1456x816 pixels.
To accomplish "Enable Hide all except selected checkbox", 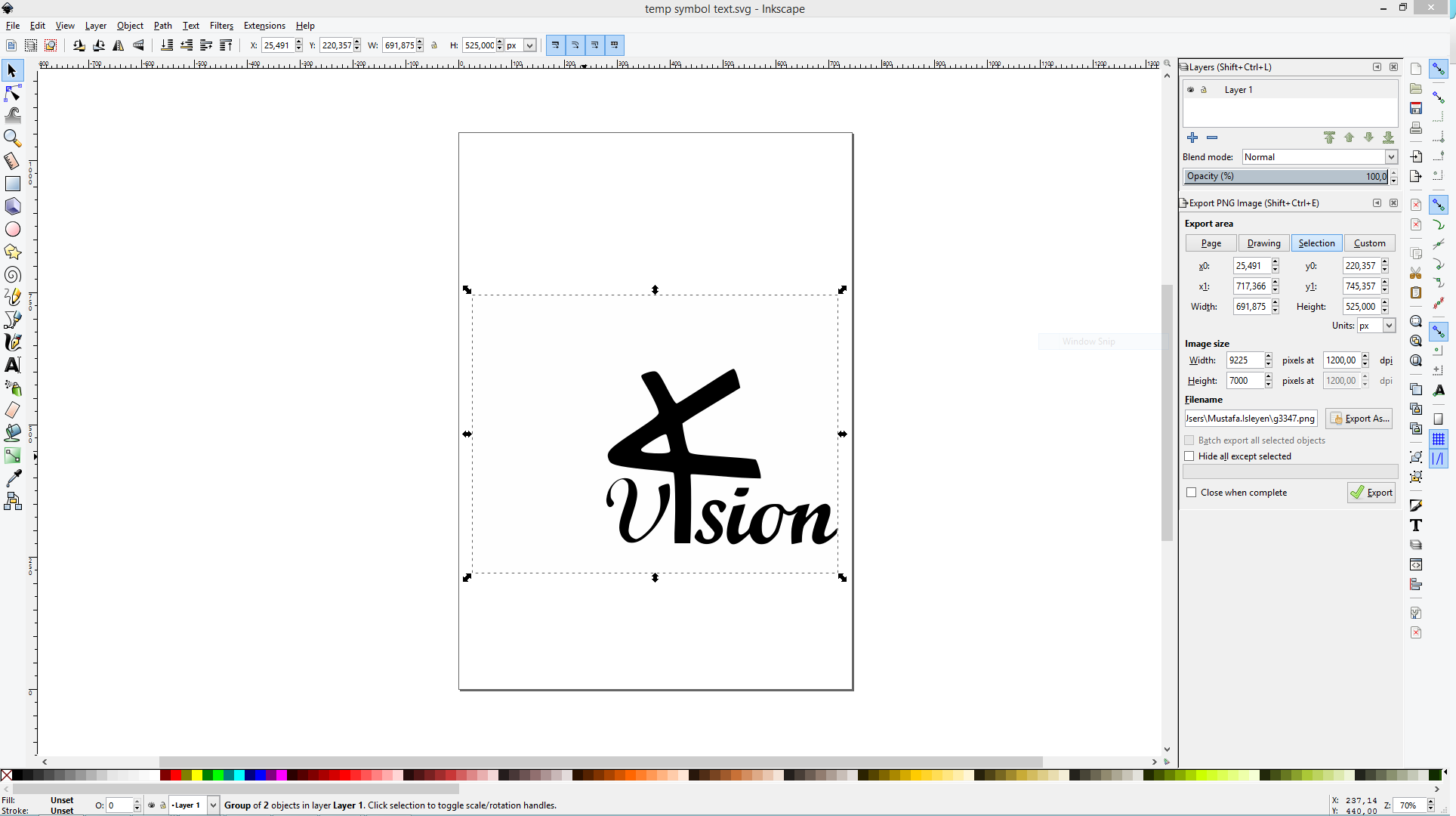I will pos(1190,456).
